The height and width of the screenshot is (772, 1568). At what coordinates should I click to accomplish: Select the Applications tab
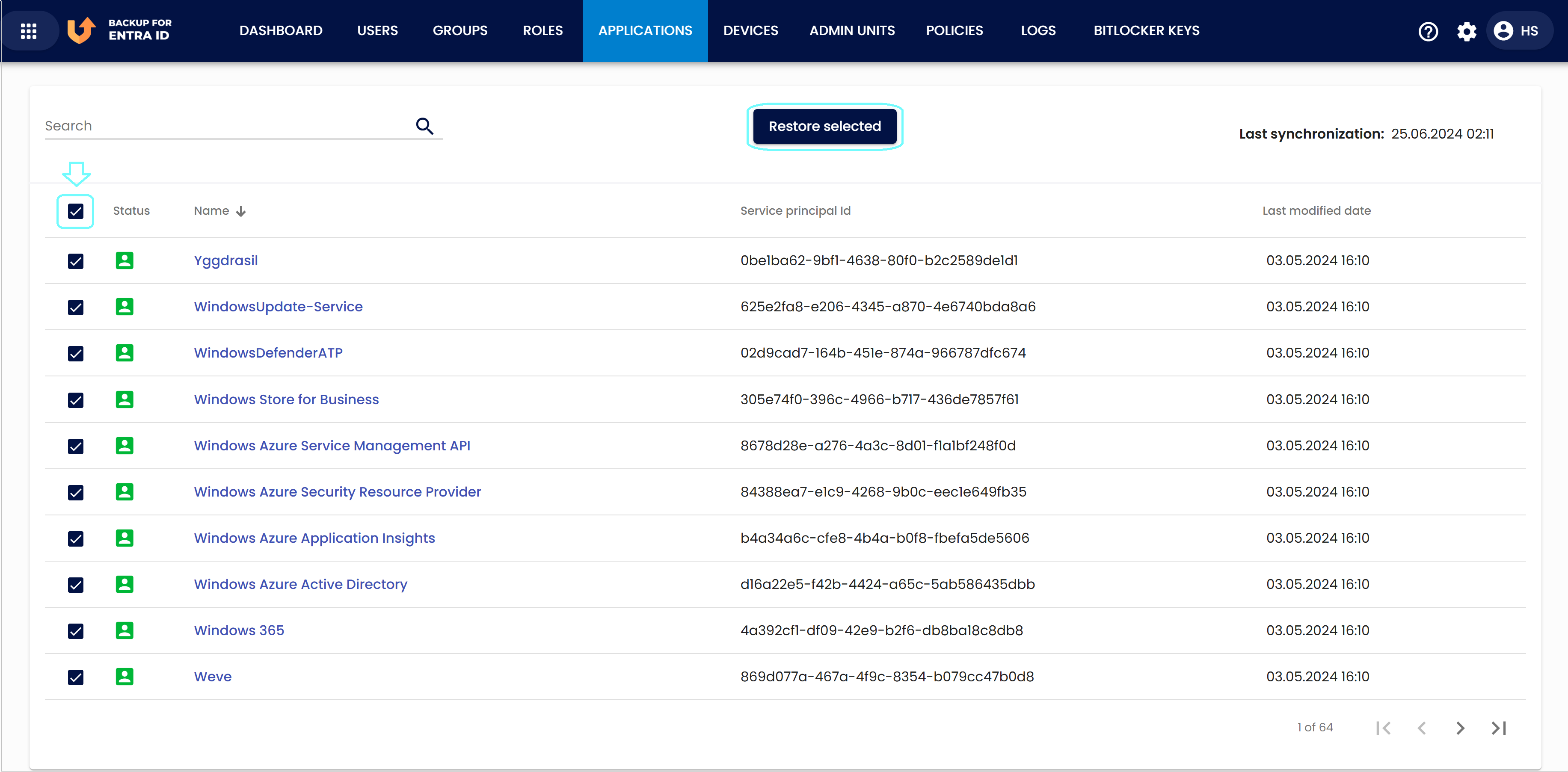coord(645,30)
